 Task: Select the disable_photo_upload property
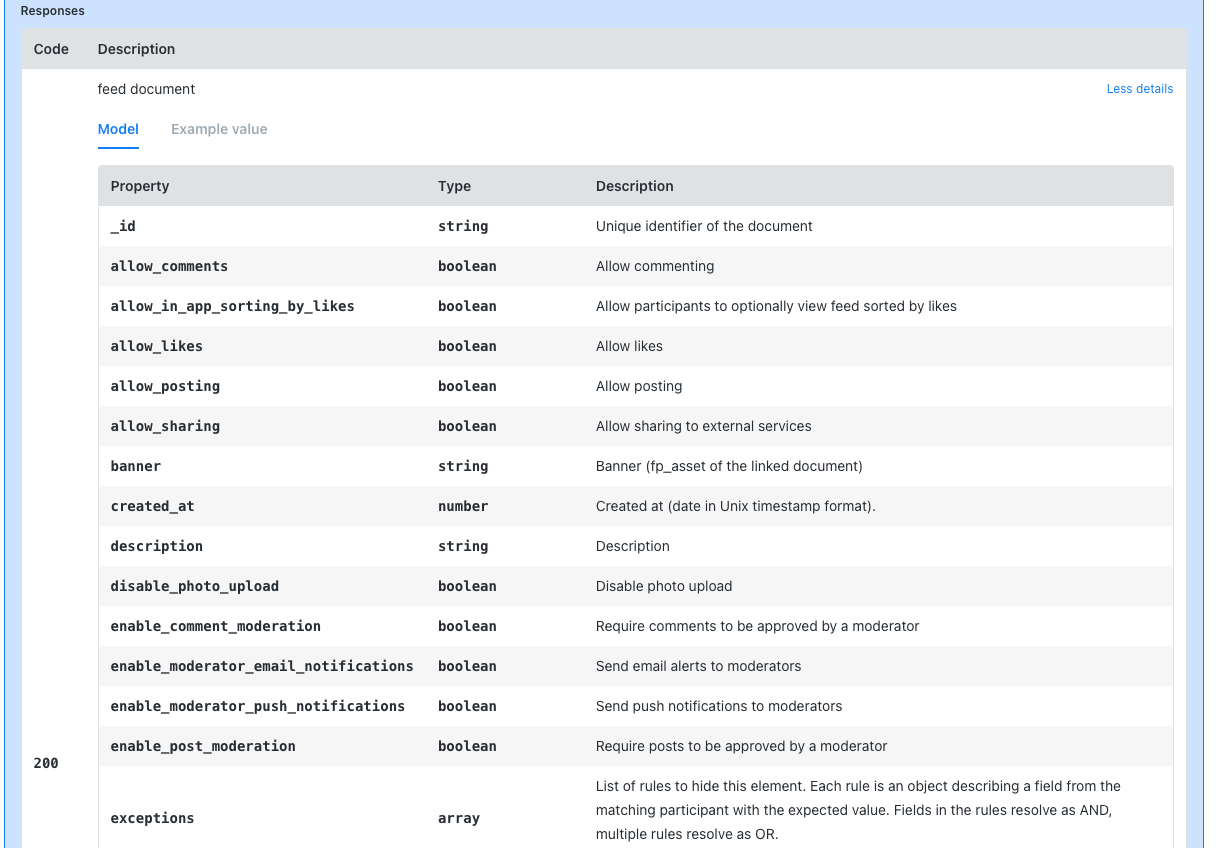click(194, 586)
